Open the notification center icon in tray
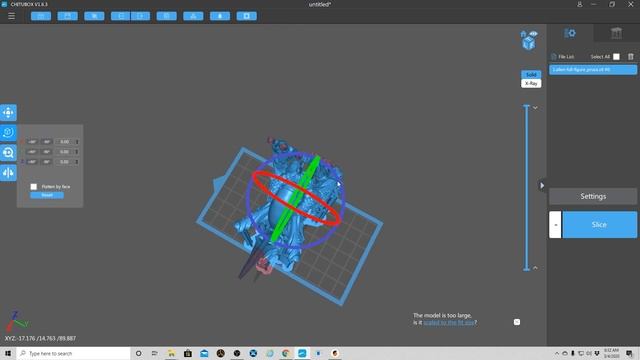Screen dimensions: 640x360 point(630,353)
